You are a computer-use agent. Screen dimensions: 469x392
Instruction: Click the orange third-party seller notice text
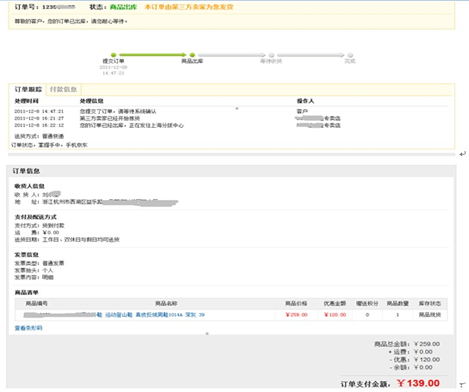click(189, 7)
